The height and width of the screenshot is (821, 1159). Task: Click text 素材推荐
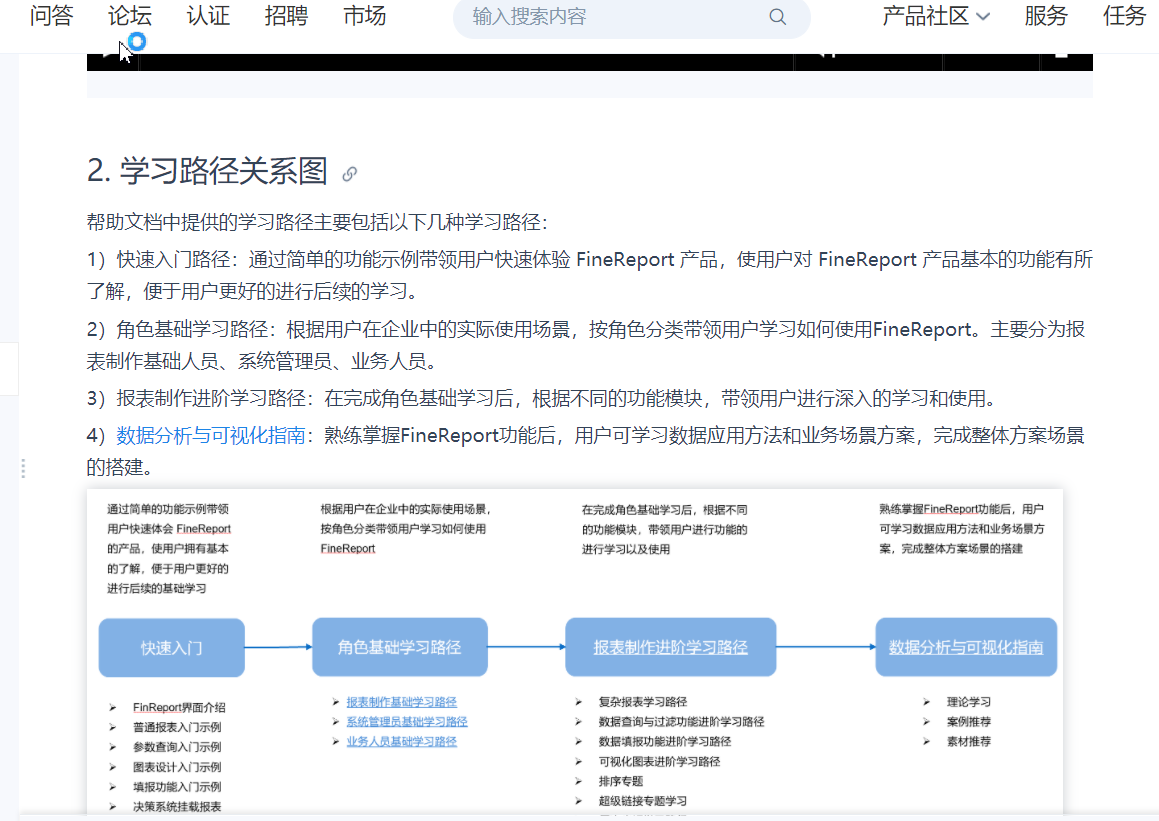click(x=968, y=742)
